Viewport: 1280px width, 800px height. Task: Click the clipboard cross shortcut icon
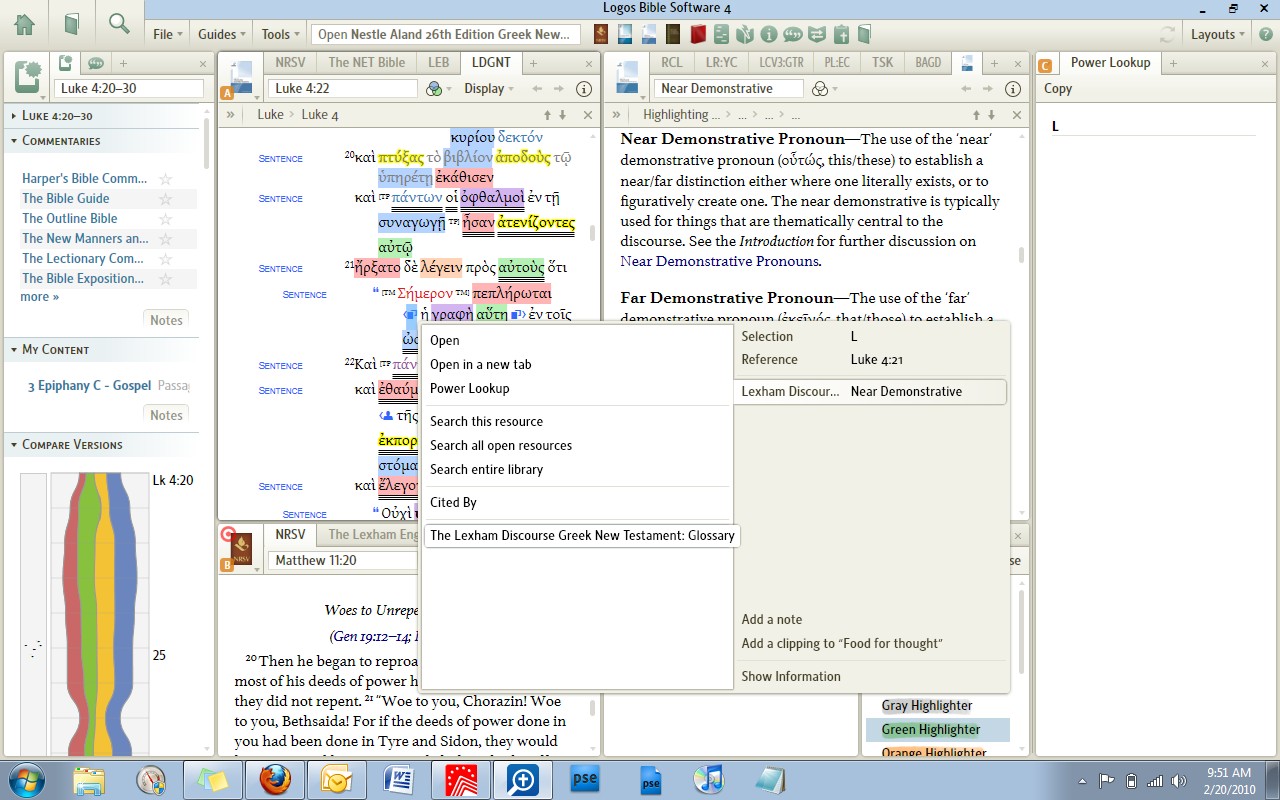[841, 34]
